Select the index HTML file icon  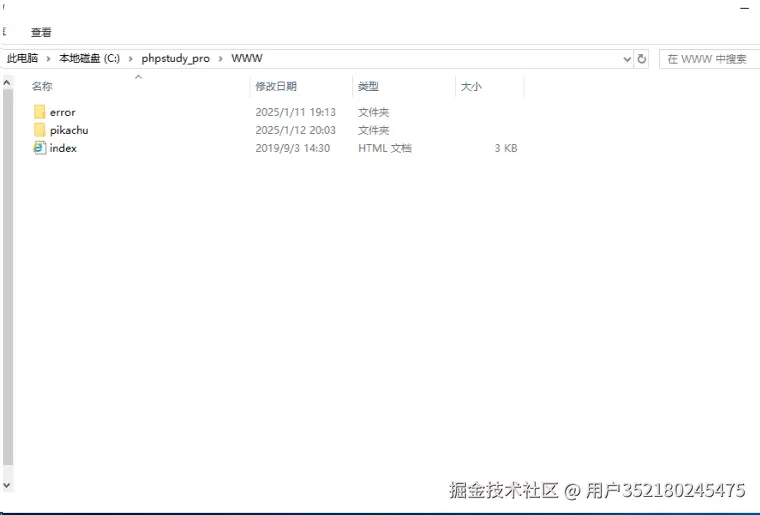[x=40, y=148]
